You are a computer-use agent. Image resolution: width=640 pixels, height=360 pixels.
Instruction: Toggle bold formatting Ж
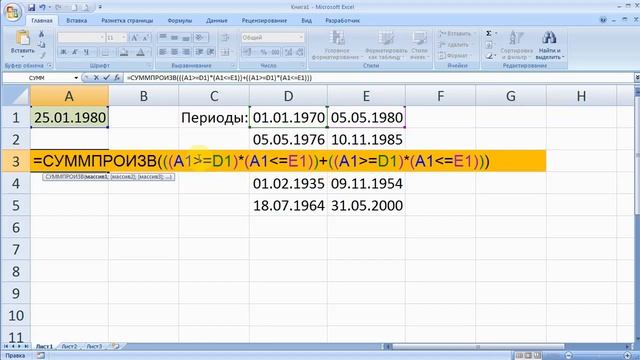[x=63, y=52]
